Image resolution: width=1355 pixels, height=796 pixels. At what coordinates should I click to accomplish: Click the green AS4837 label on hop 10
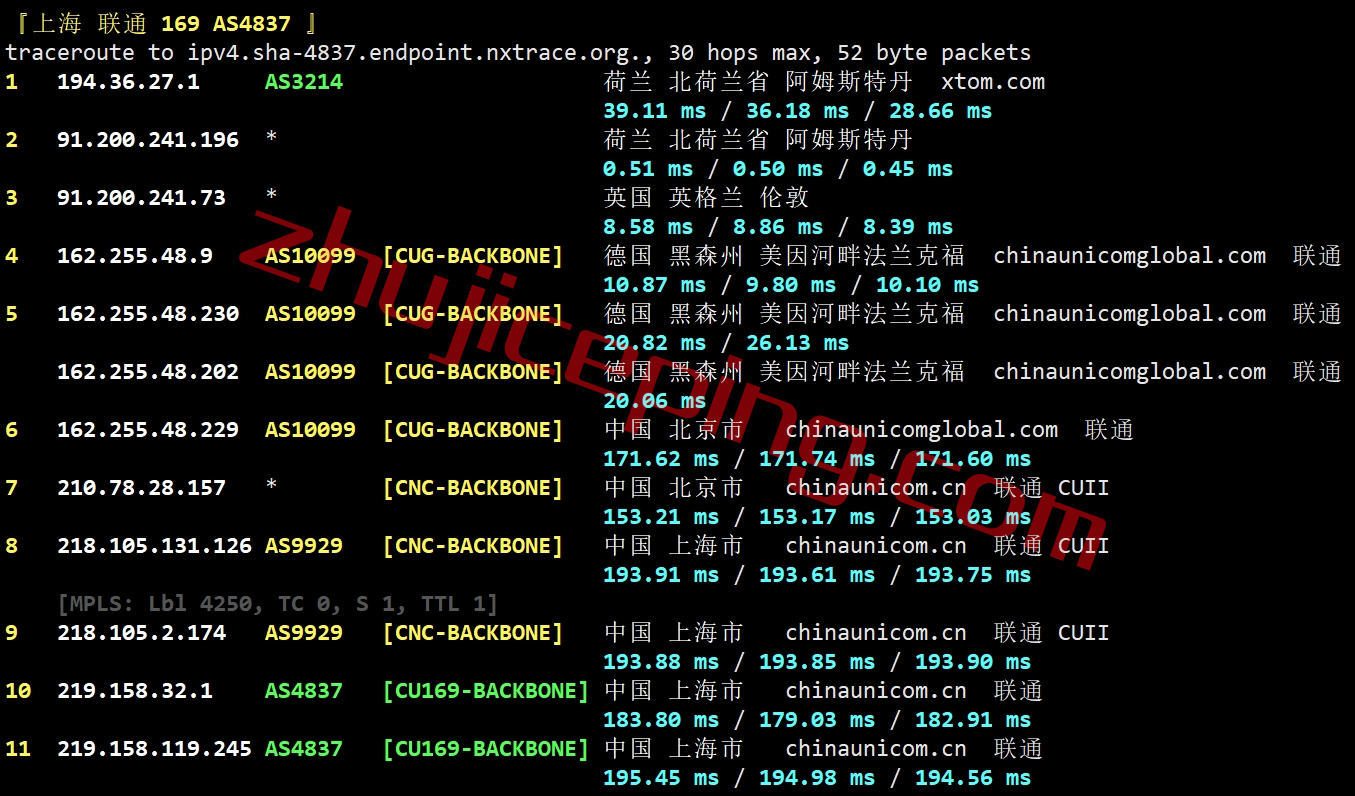pos(304,691)
